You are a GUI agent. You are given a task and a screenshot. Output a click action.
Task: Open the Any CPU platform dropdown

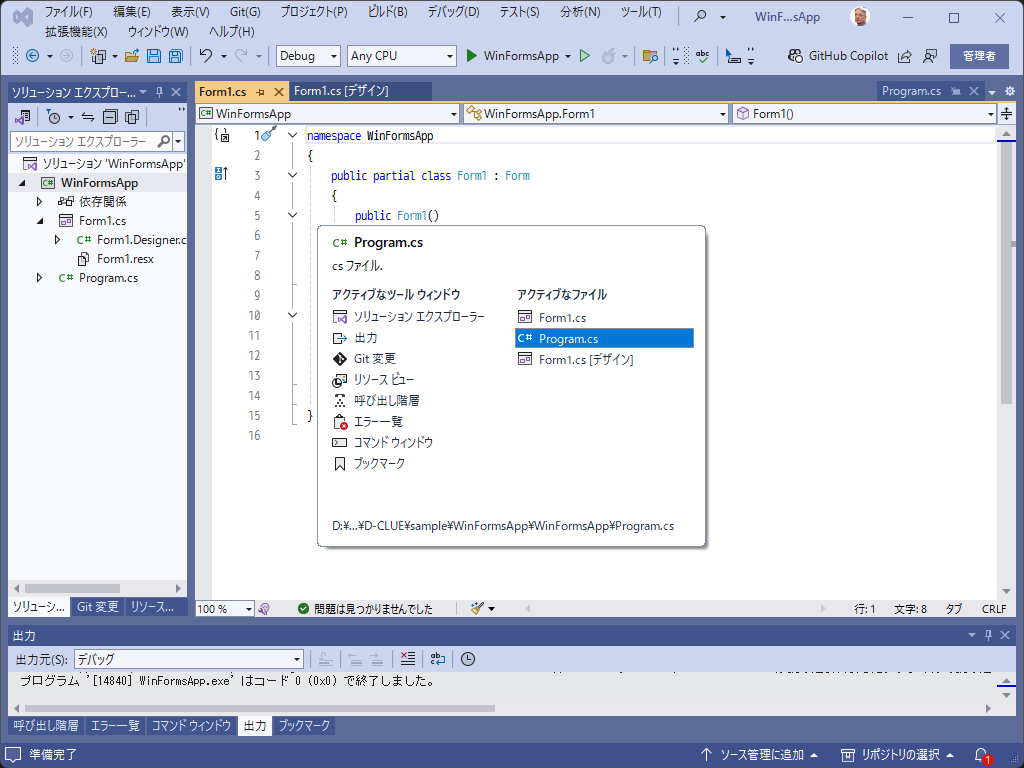(x=401, y=56)
